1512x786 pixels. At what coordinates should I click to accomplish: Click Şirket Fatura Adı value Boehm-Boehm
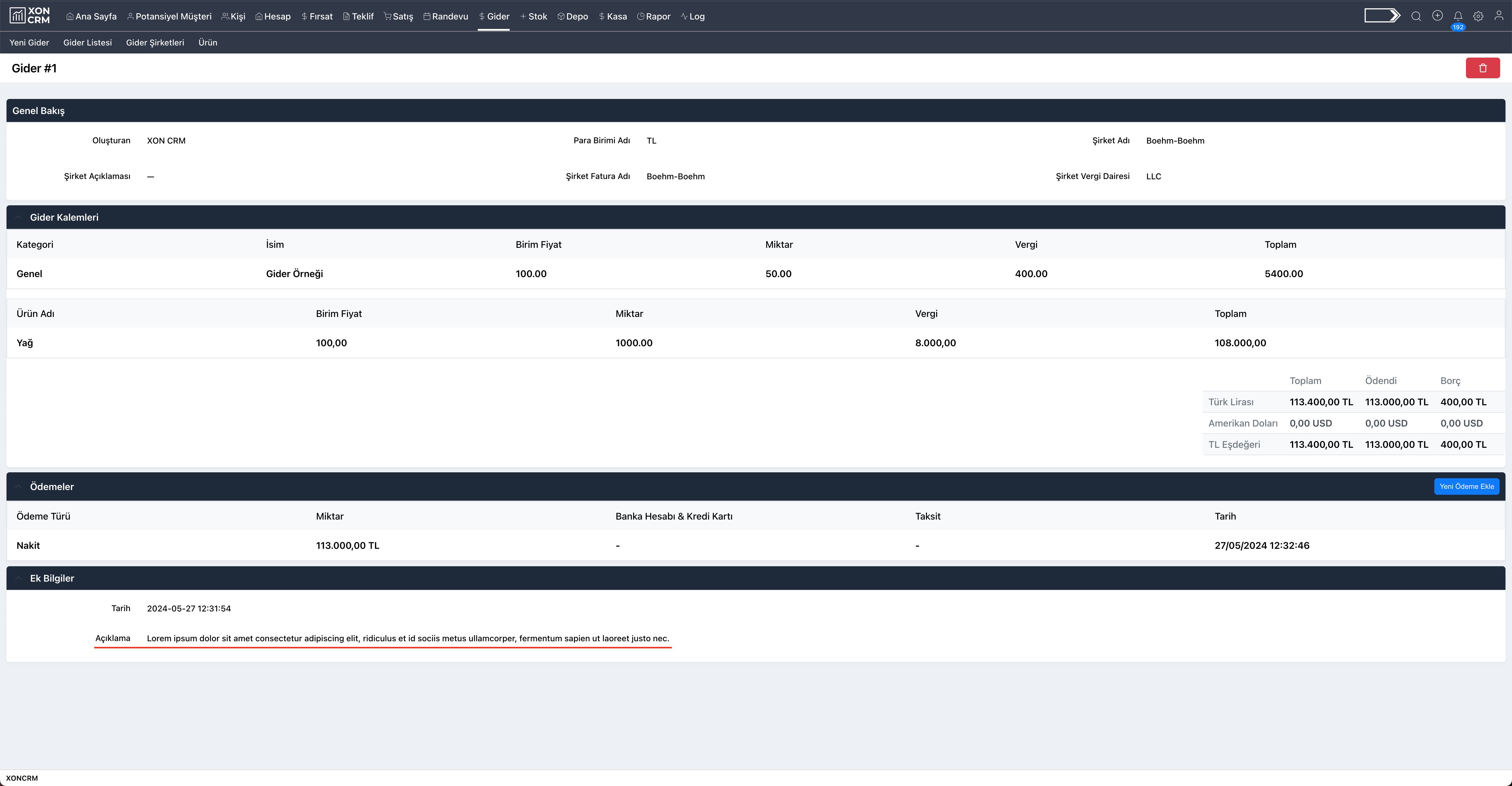point(676,176)
